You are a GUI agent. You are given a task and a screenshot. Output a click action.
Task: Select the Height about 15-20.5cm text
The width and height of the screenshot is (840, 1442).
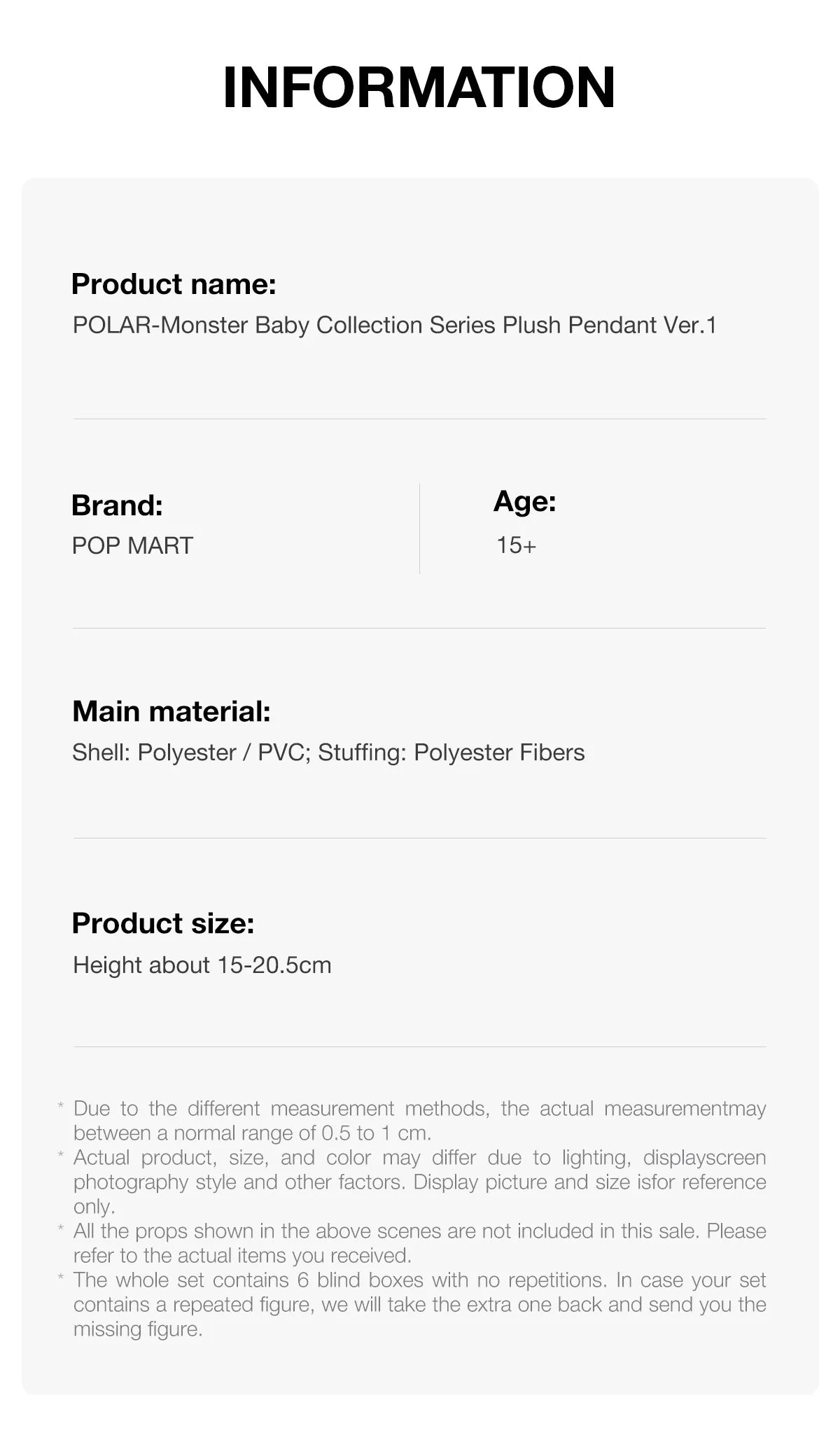202,965
